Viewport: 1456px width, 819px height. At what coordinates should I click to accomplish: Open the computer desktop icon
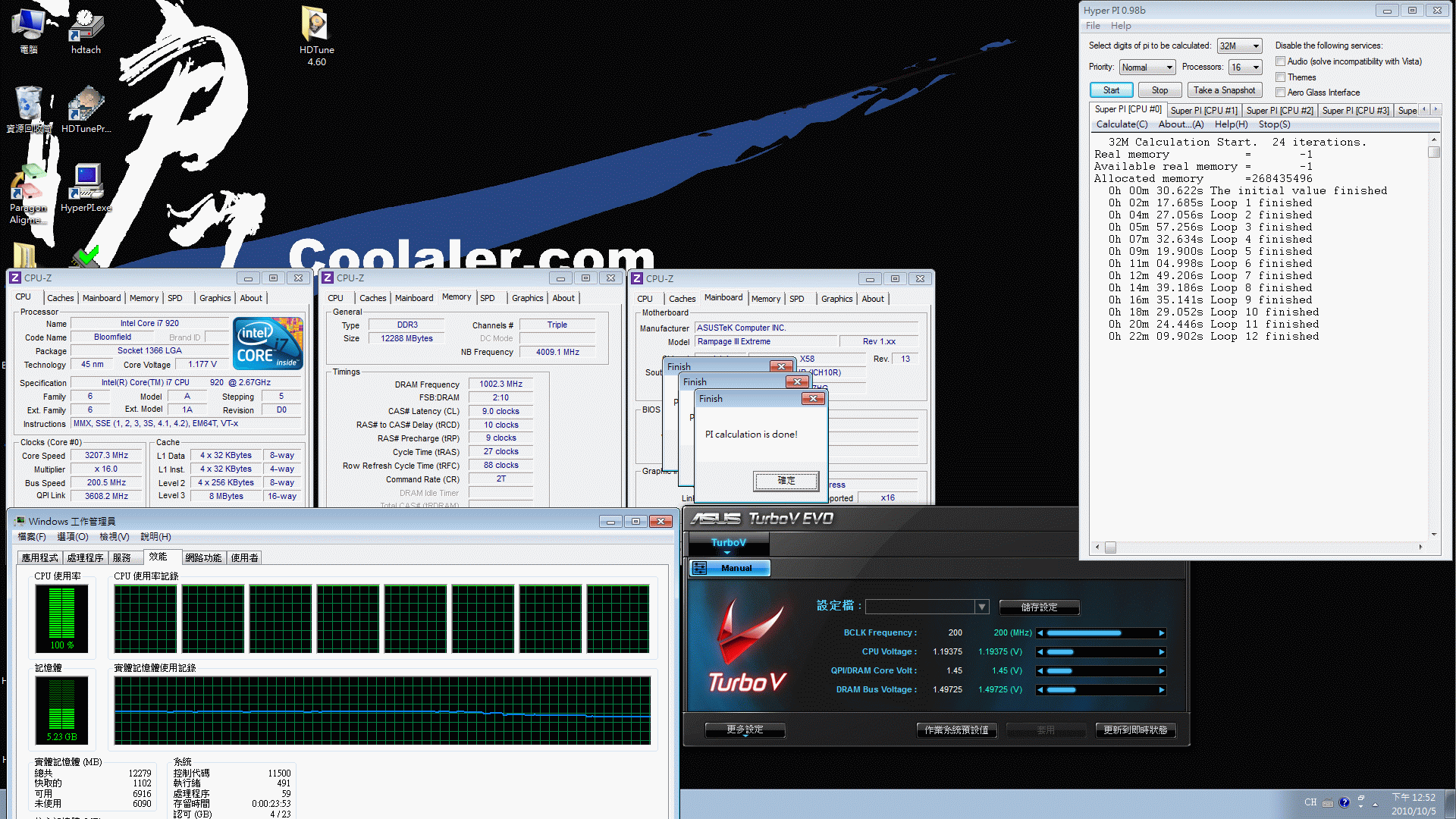coord(29,32)
